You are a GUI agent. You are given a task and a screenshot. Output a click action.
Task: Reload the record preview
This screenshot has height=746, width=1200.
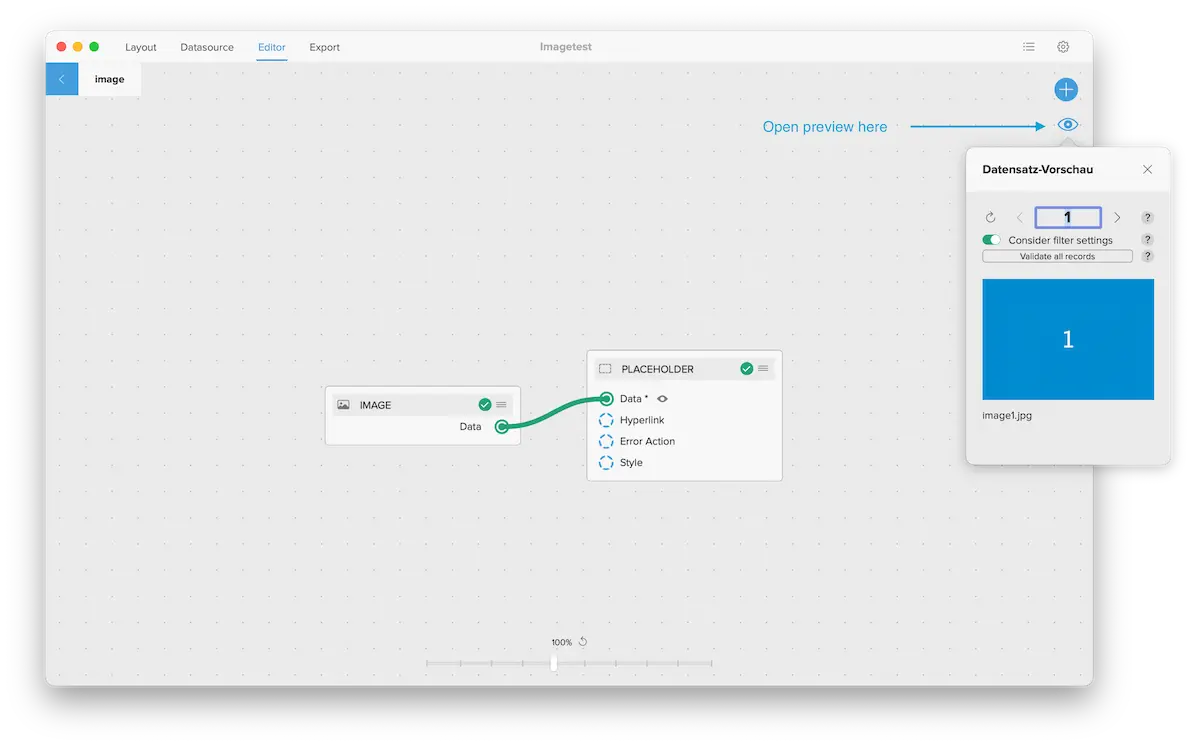coord(991,218)
